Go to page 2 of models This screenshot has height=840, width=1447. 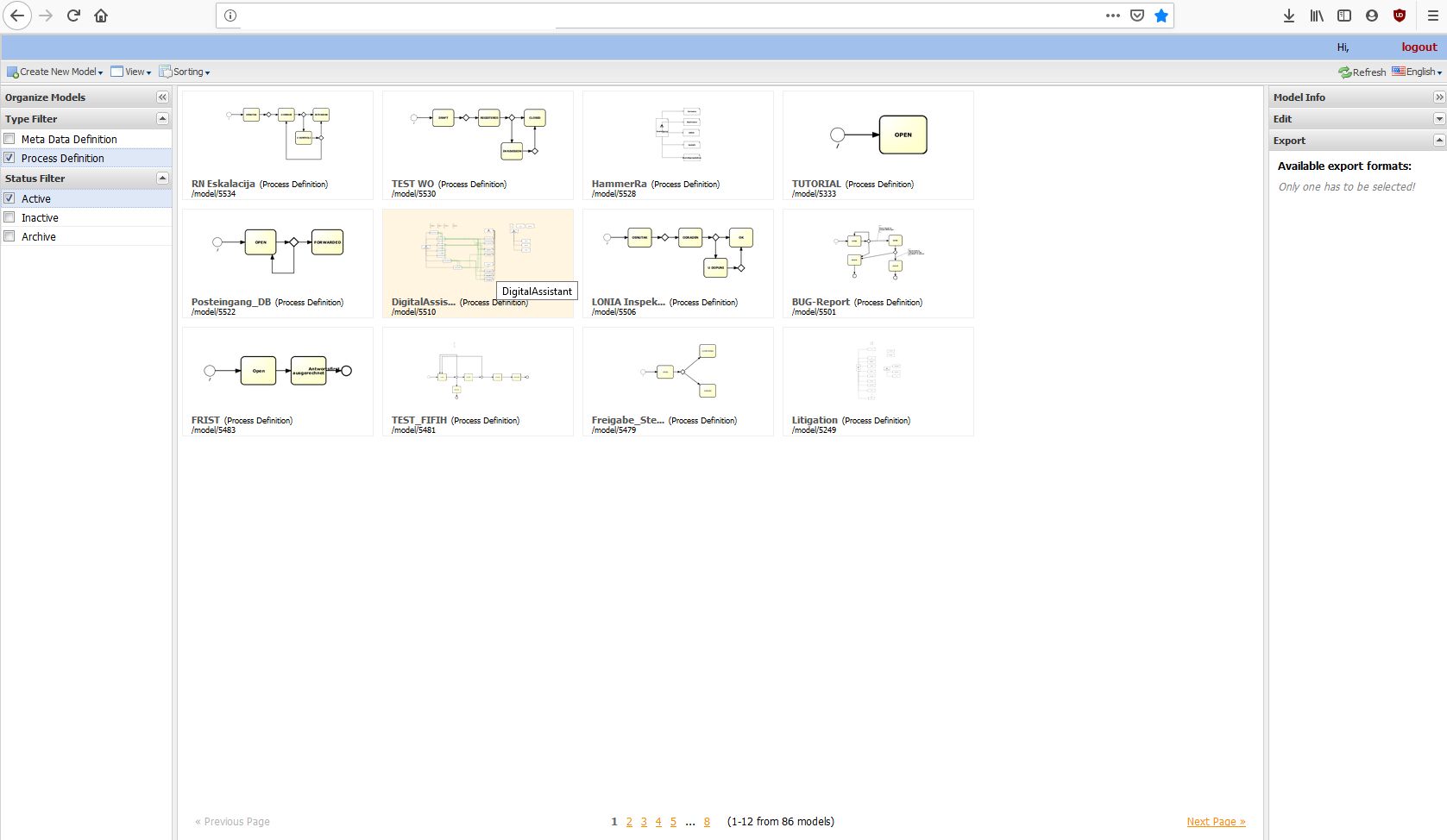coord(629,822)
